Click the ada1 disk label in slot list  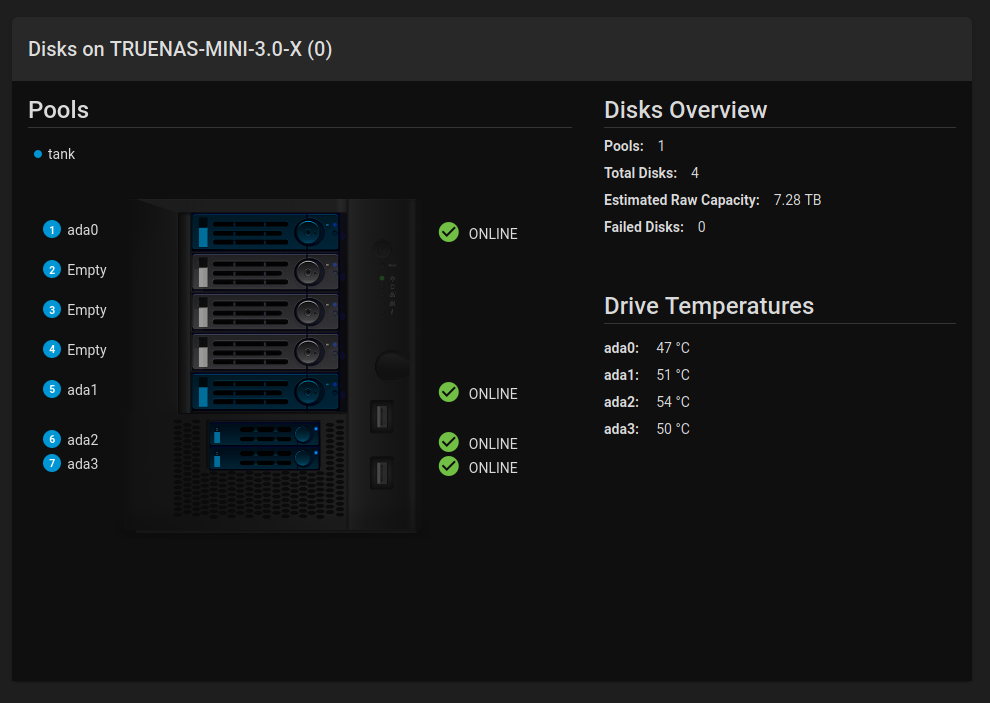pos(83,390)
